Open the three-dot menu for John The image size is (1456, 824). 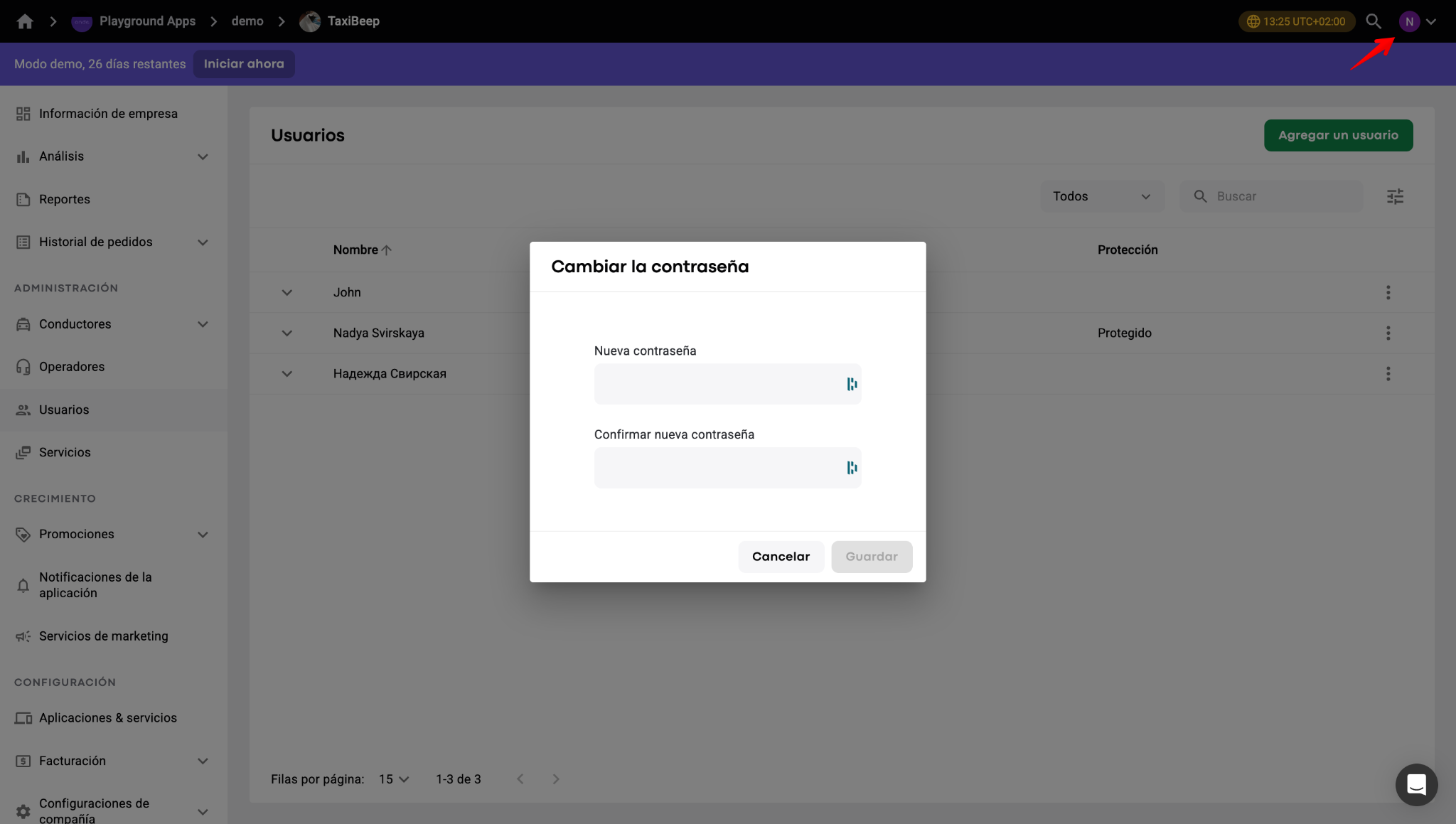(1388, 292)
